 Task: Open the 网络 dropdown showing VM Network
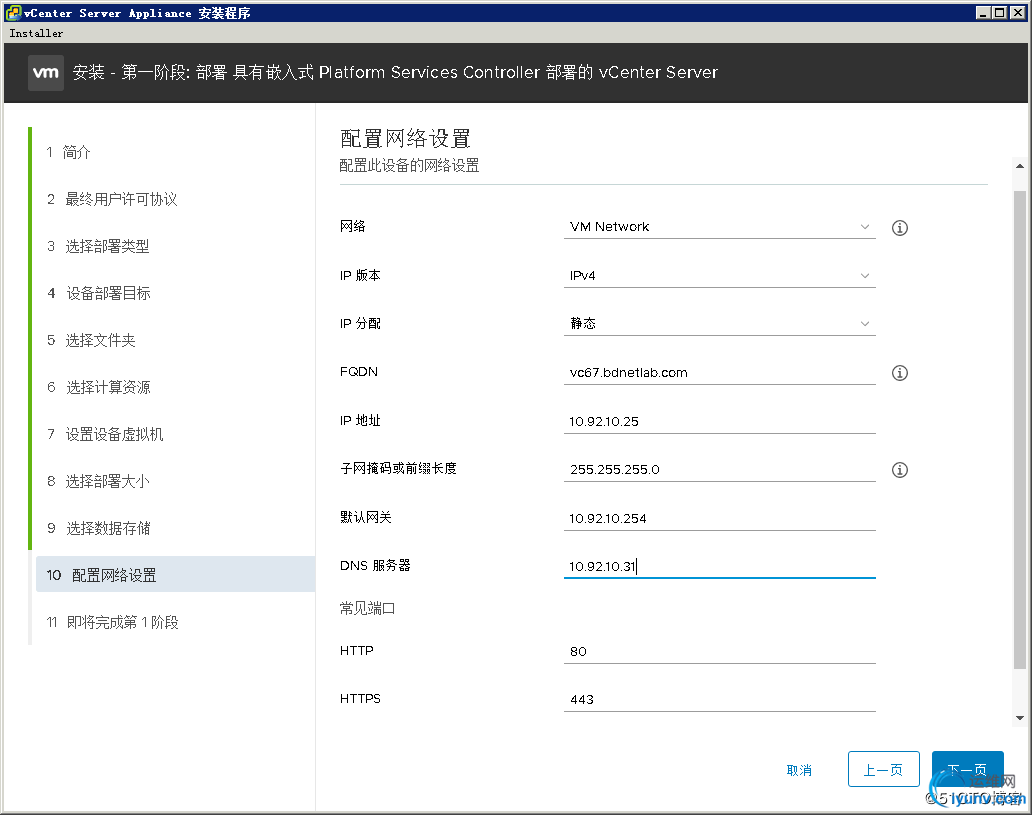[719, 226]
